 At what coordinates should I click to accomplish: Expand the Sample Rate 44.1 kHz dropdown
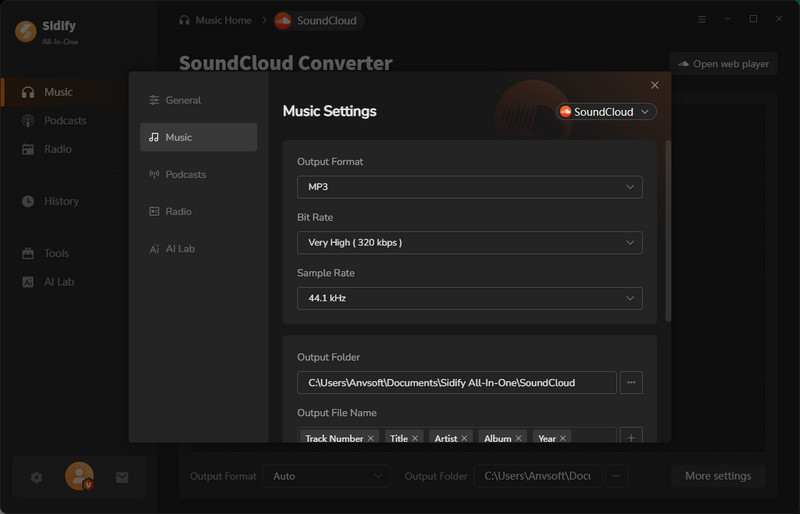pyautogui.click(x=469, y=298)
